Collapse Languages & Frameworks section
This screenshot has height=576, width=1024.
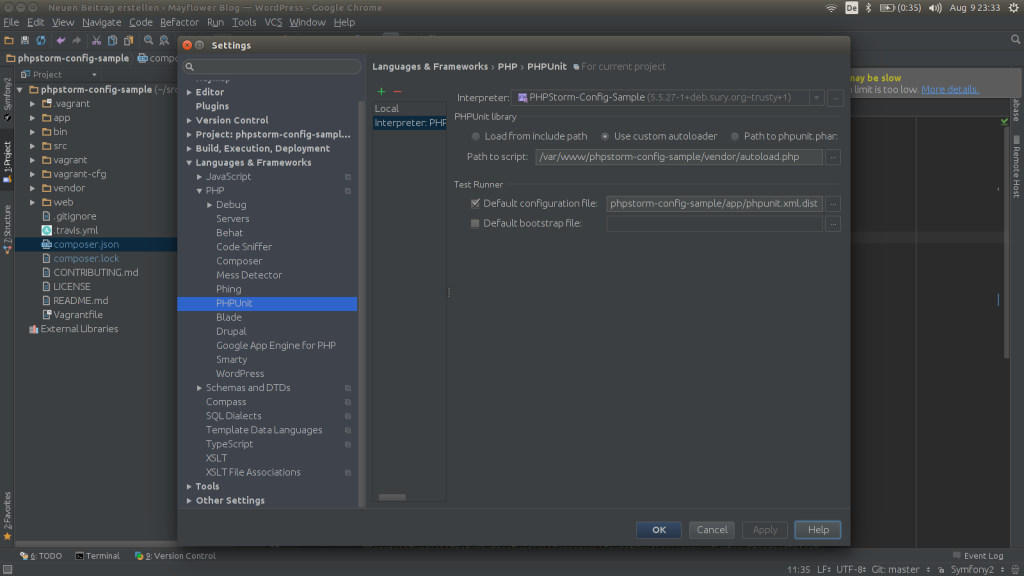point(189,163)
